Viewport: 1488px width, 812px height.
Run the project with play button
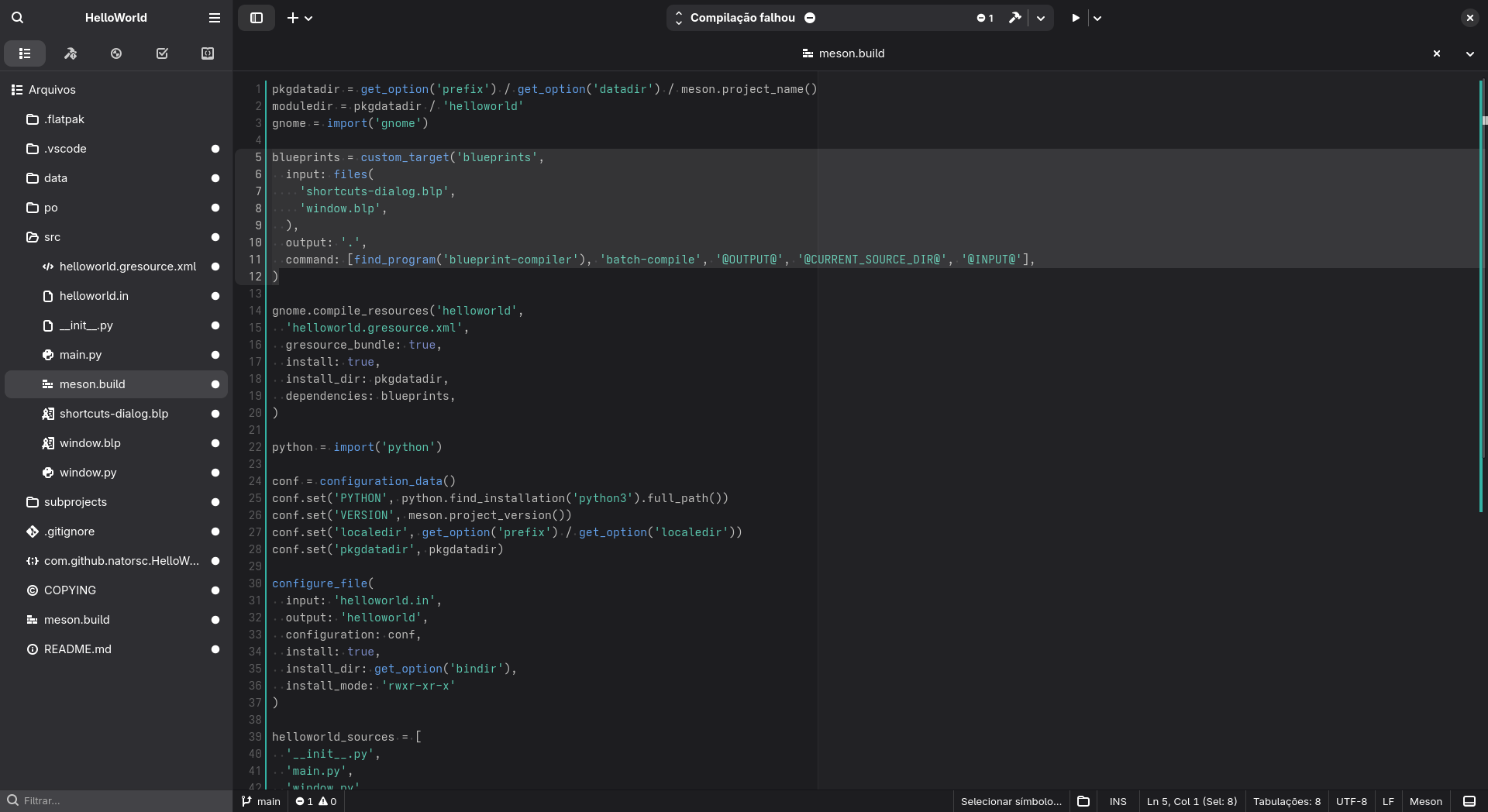coord(1076,17)
